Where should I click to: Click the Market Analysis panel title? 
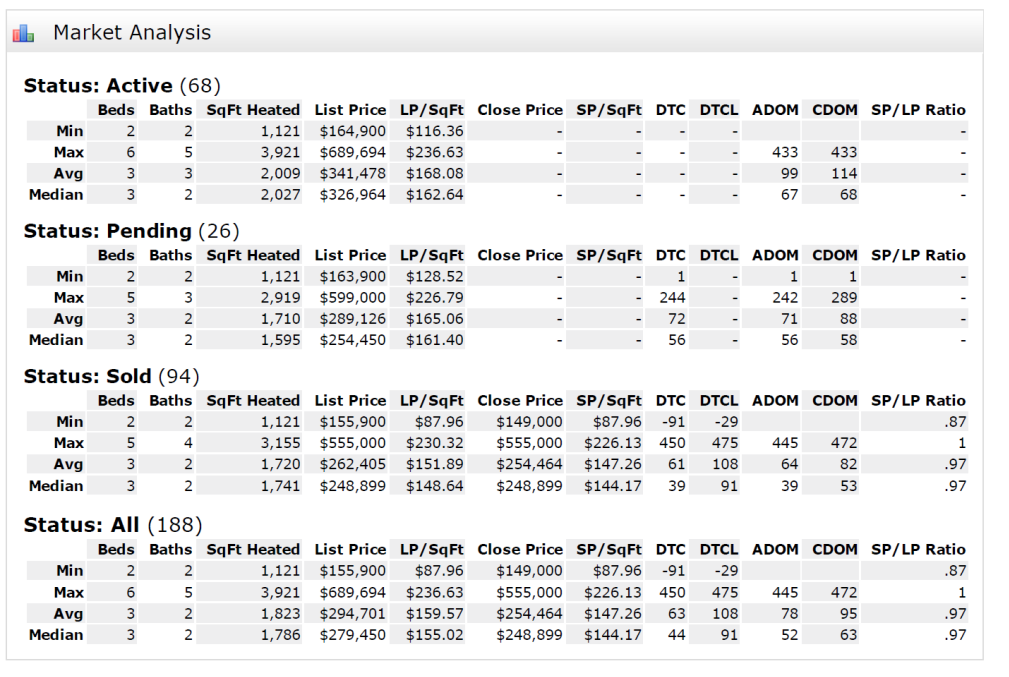[132, 32]
